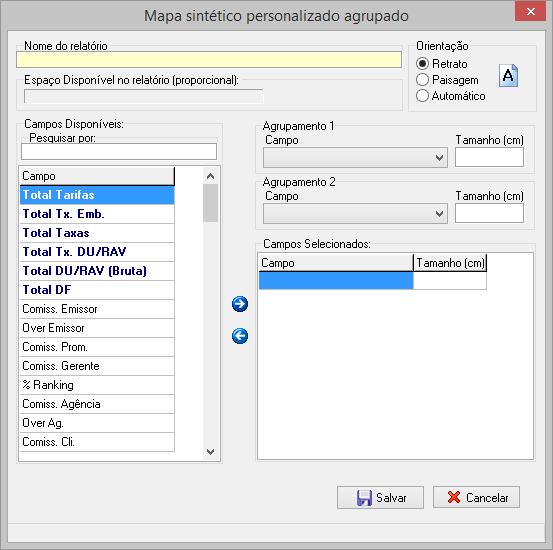Click the right arrow to add field
The image size is (553, 550).
(240, 304)
